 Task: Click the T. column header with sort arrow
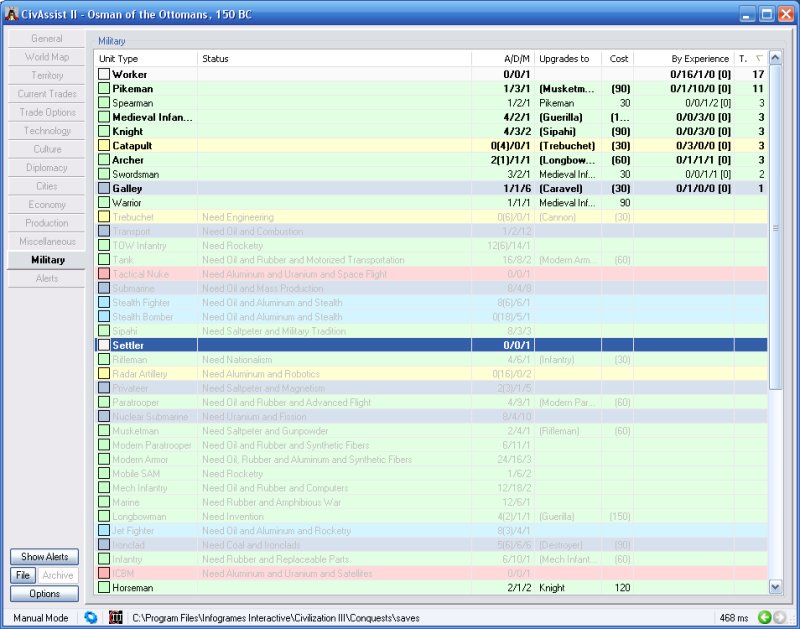coord(751,59)
